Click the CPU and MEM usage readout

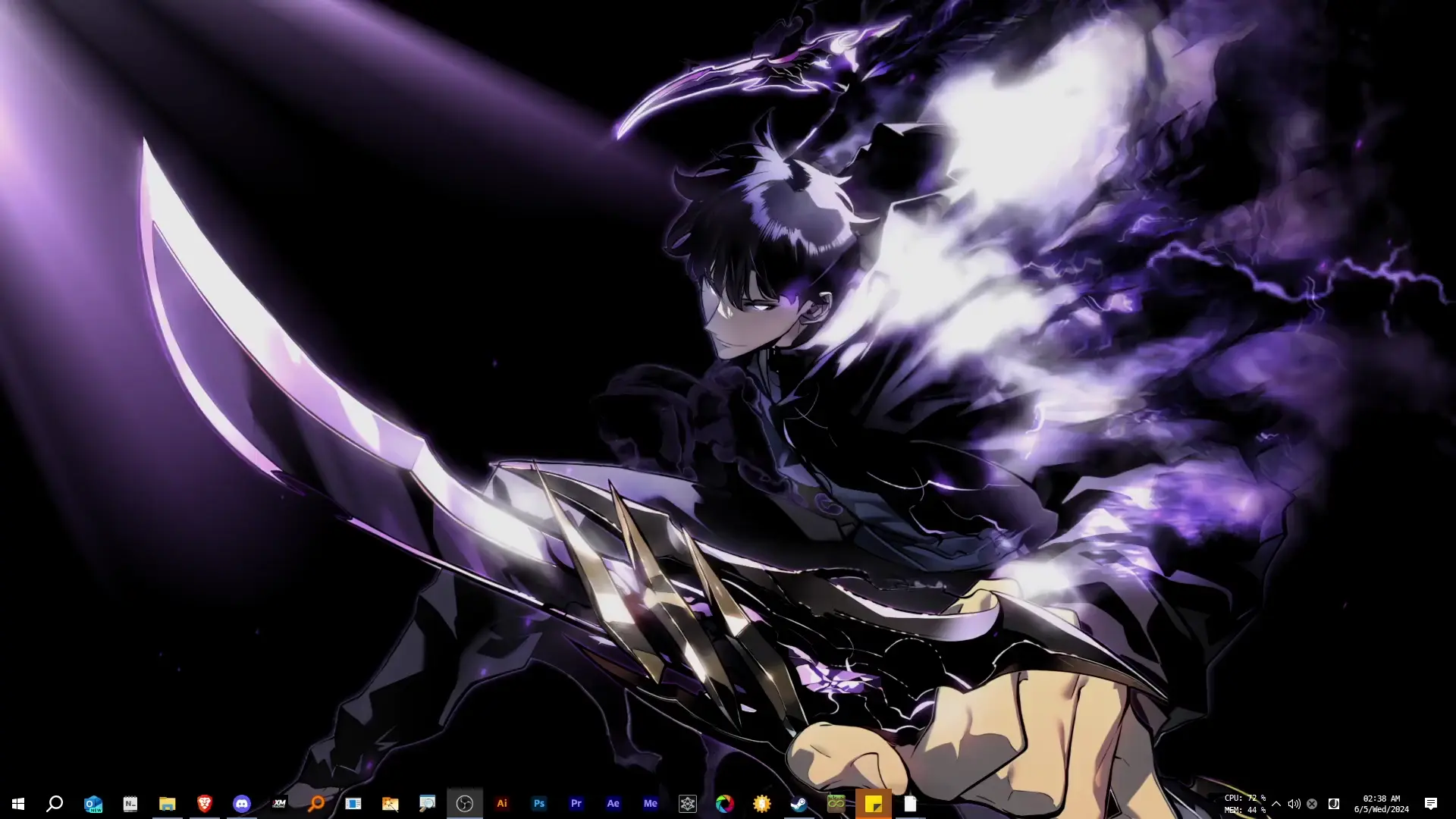(x=1244, y=804)
